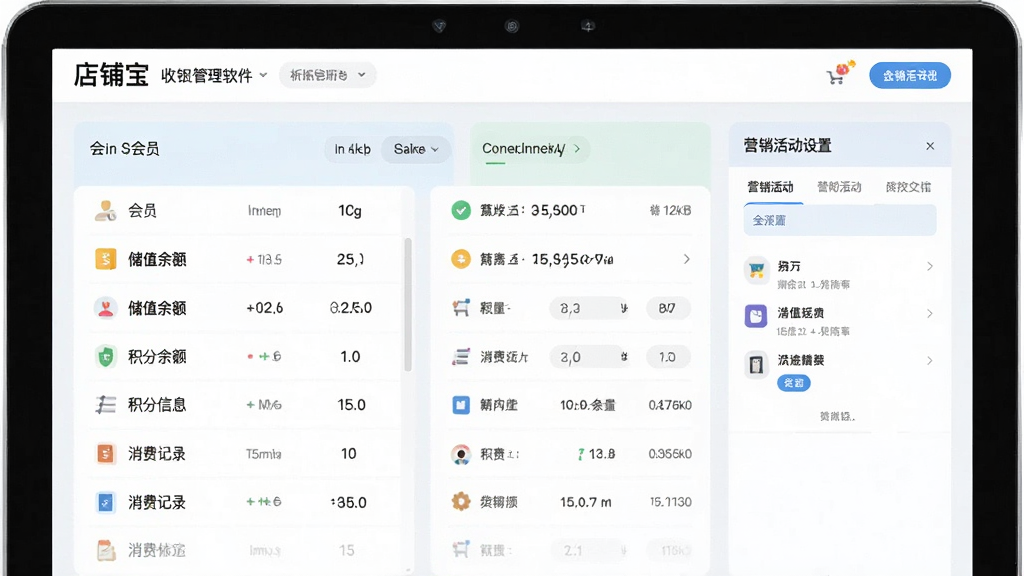Open the grey pill dropdown in the header

tap(328, 75)
